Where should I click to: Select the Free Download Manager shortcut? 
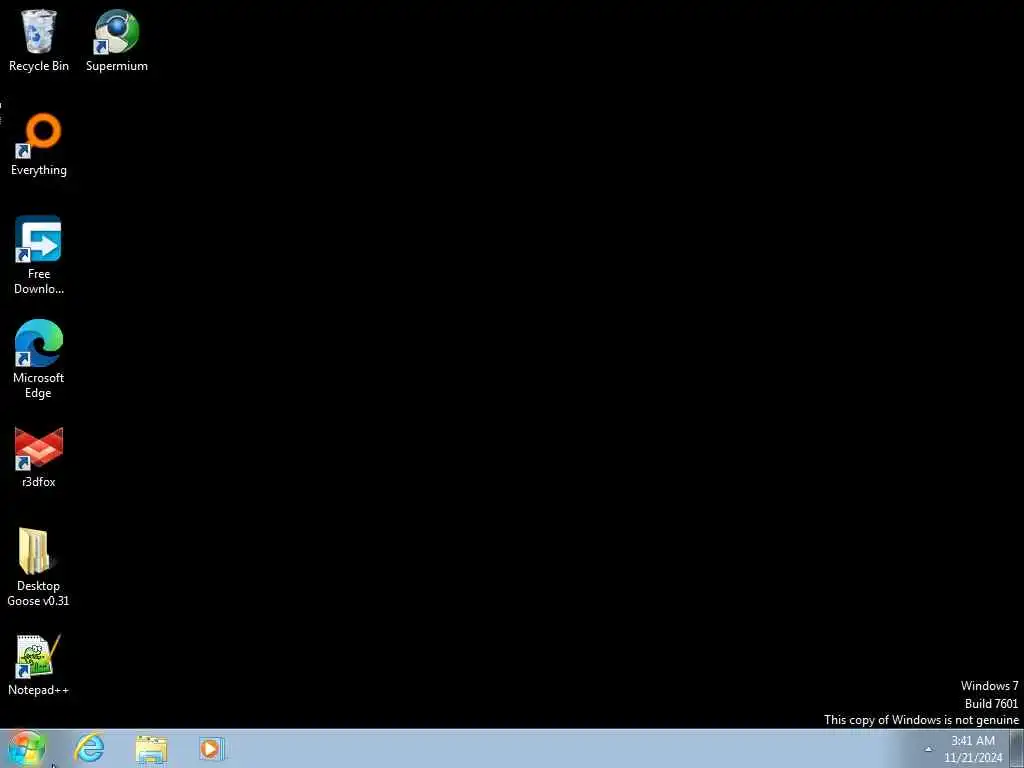(x=39, y=255)
